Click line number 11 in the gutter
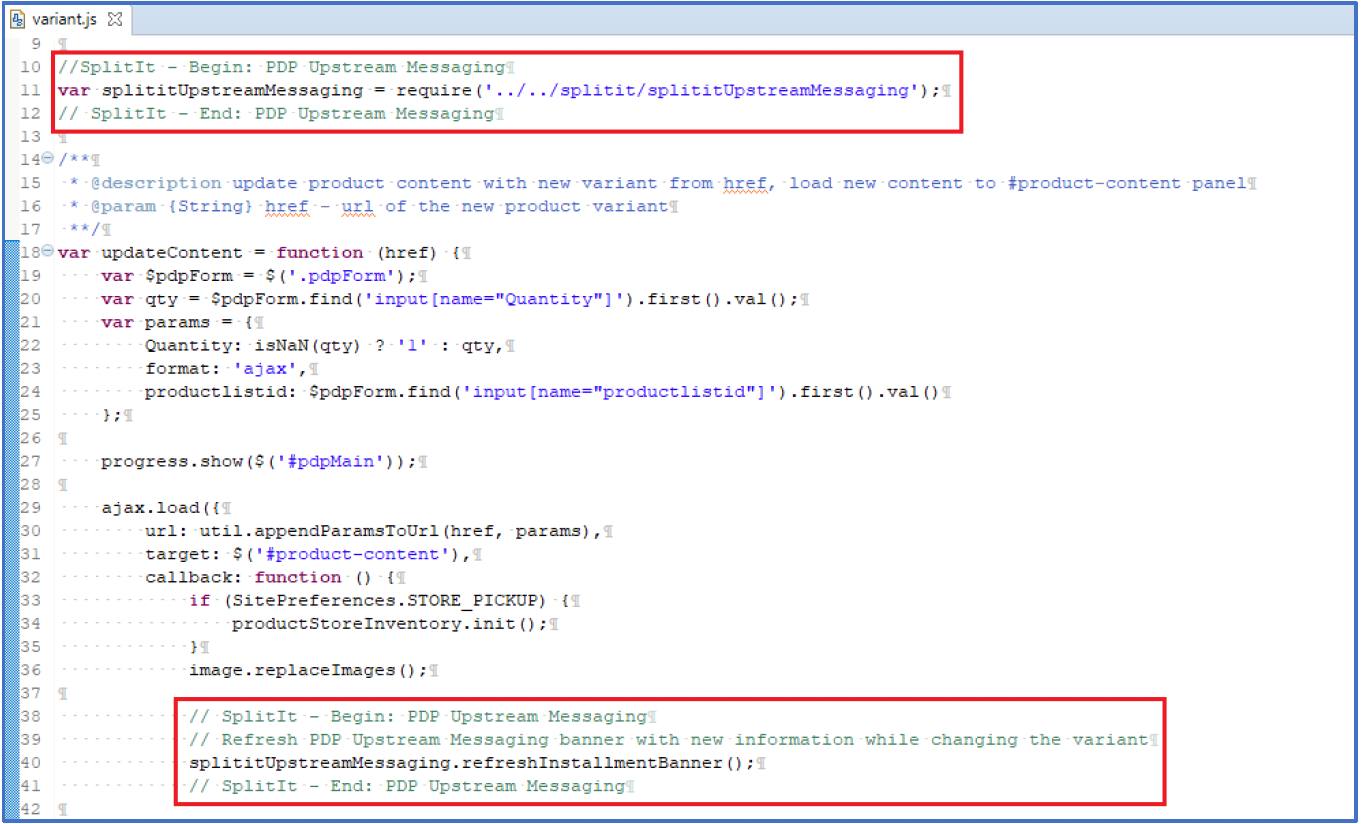The height and width of the screenshot is (824, 1364). tap(30, 90)
